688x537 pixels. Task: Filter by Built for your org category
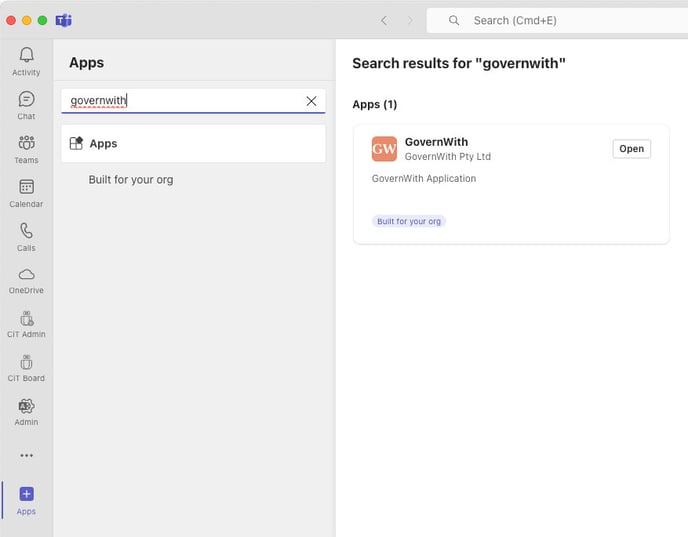pyautogui.click(x=131, y=180)
